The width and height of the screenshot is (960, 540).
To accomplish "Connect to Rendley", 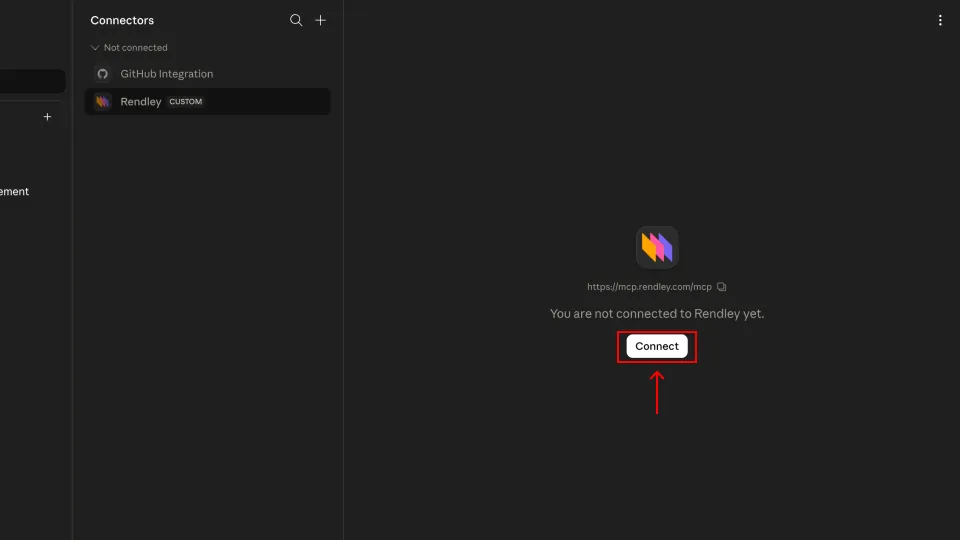I will tap(656, 346).
